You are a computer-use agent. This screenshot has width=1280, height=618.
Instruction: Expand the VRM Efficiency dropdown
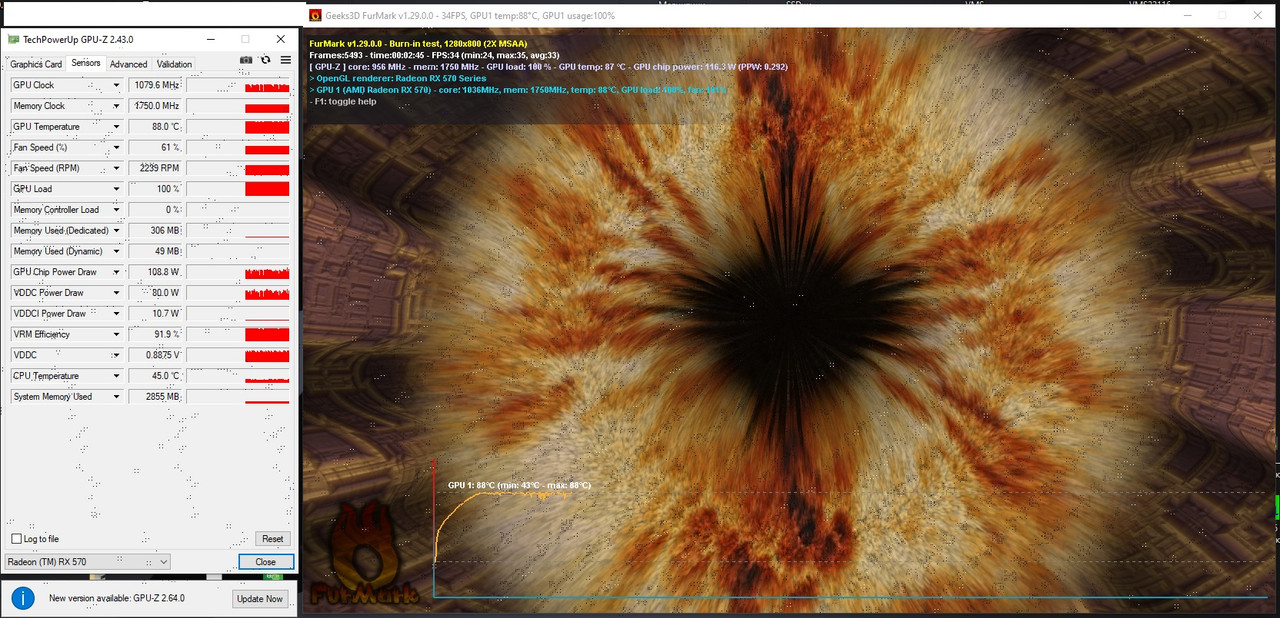pyautogui.click(x=116, y=334)
